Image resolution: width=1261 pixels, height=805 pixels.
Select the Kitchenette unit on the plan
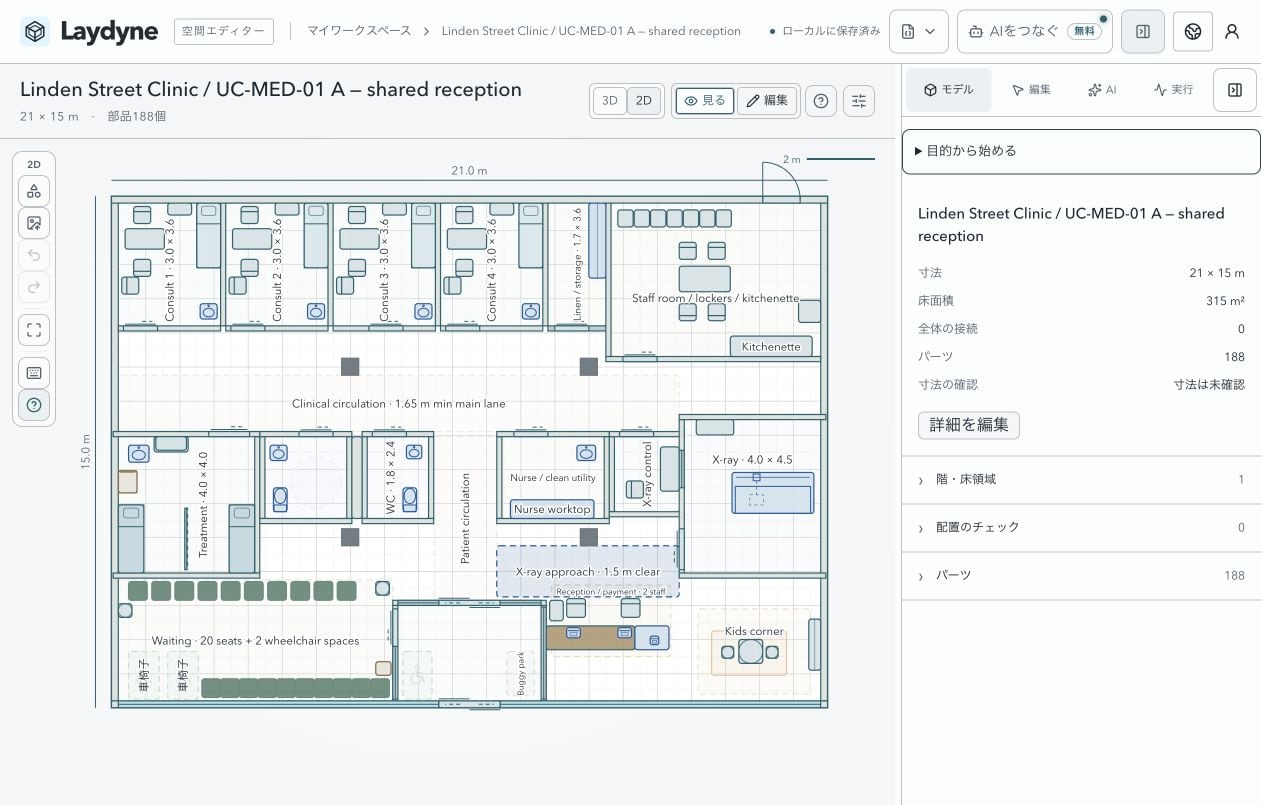(x=771, y=347)
